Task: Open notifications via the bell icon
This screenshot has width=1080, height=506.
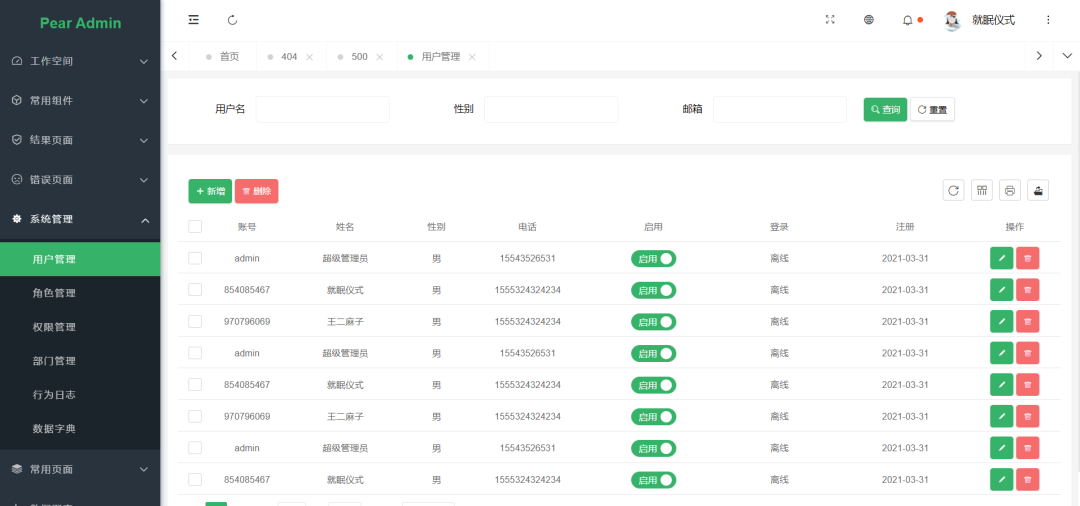Action: (908, 21)
